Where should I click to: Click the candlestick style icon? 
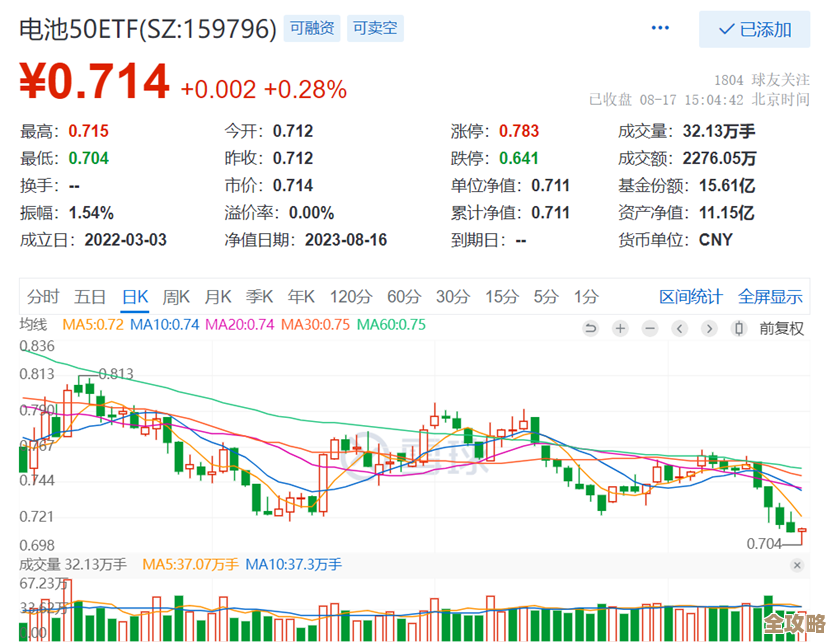[x=739, y=327]
